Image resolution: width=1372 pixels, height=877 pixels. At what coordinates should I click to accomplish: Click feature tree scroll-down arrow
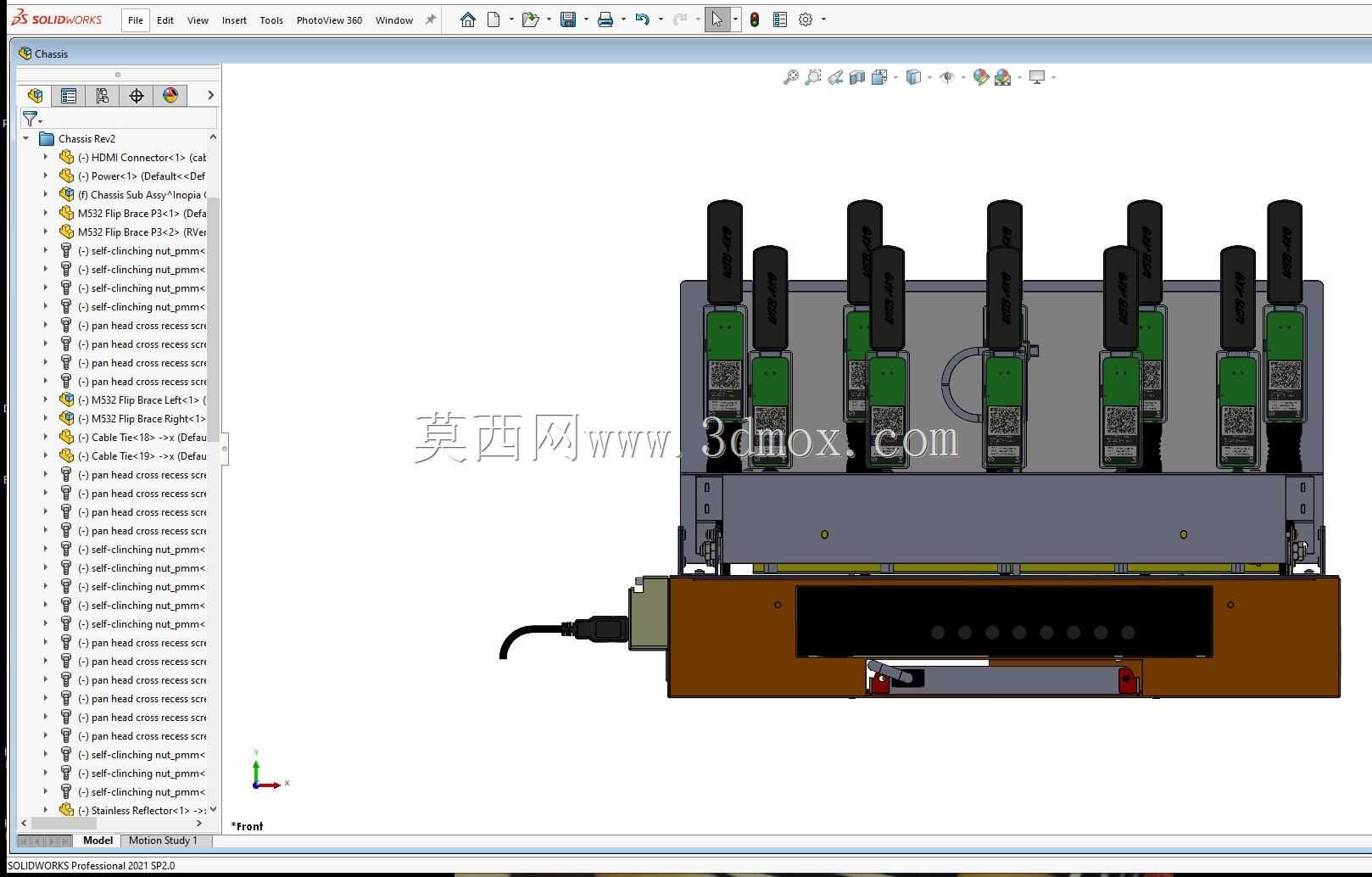pyautogui.click(x=213, y=809)
